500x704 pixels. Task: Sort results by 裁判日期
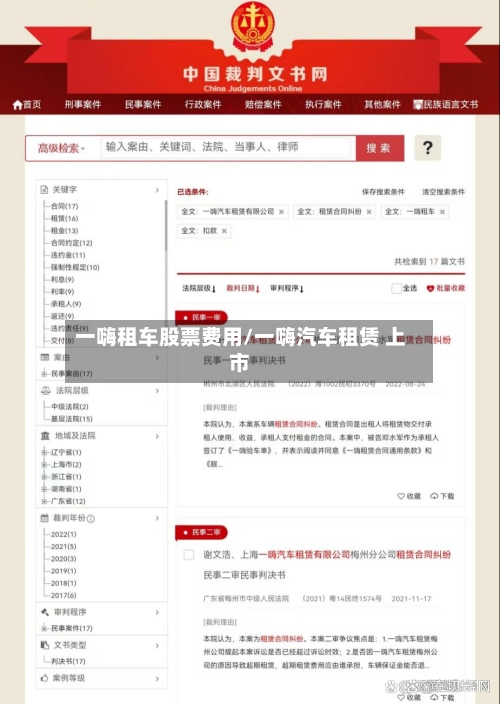(x=243, y=288)
